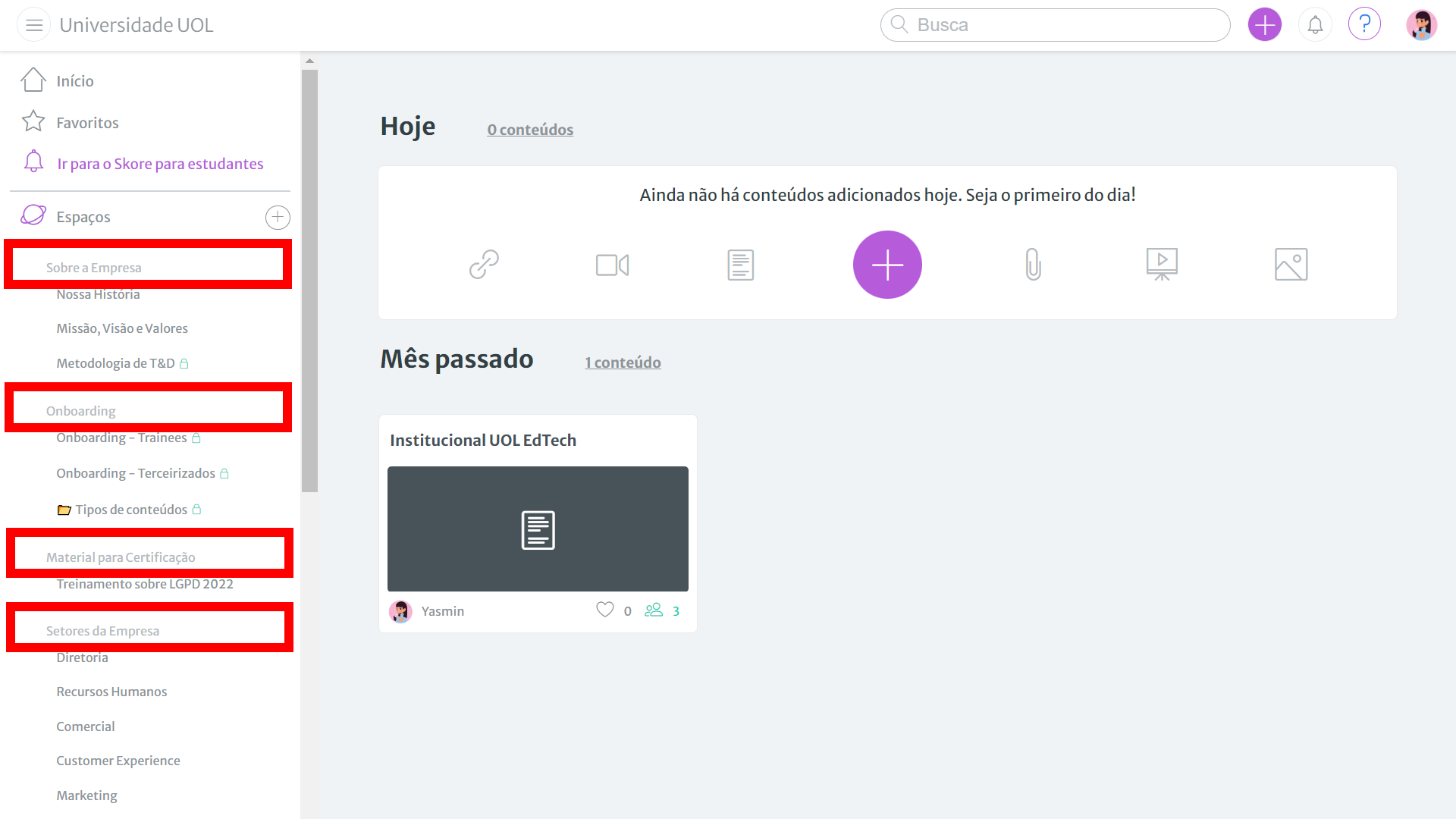Open Comercial space

86,726
